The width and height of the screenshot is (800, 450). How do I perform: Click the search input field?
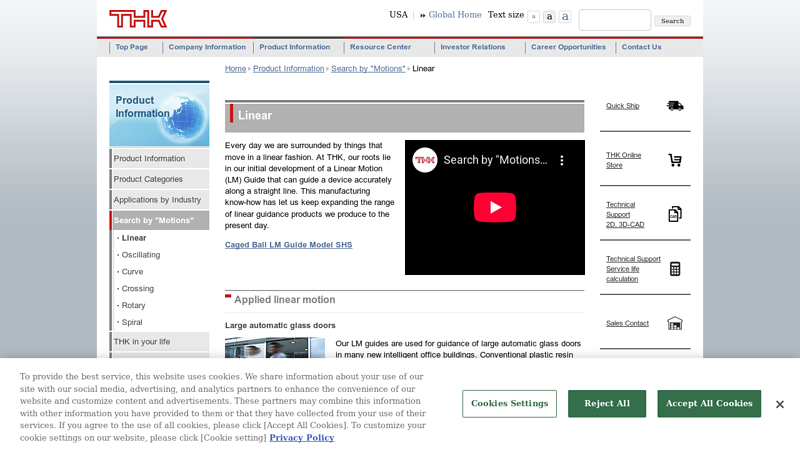[x=614, y=20]
